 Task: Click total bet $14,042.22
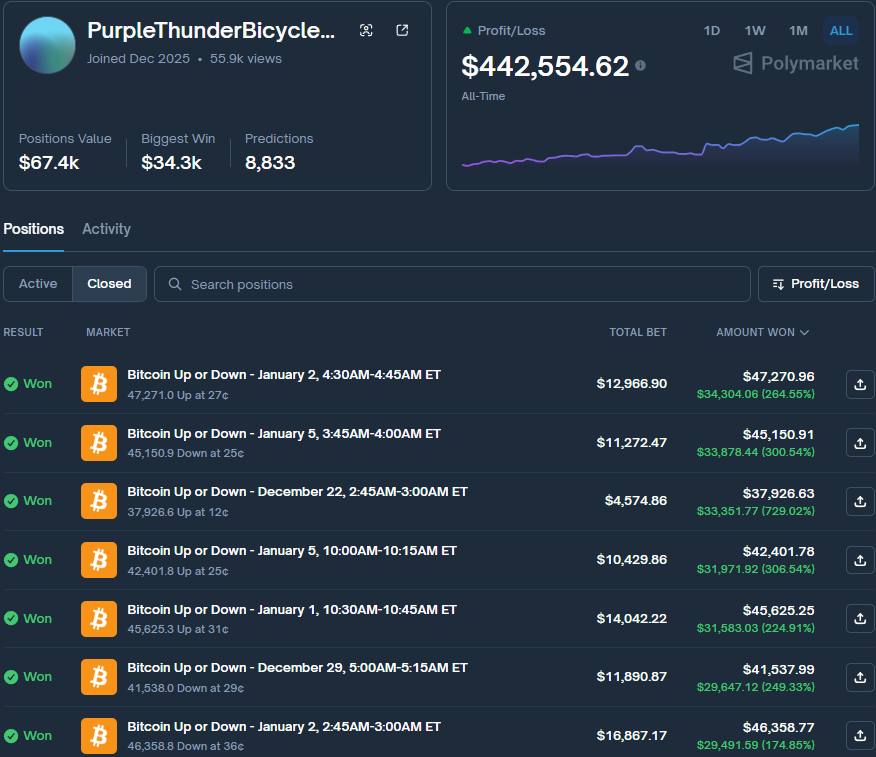631,618
